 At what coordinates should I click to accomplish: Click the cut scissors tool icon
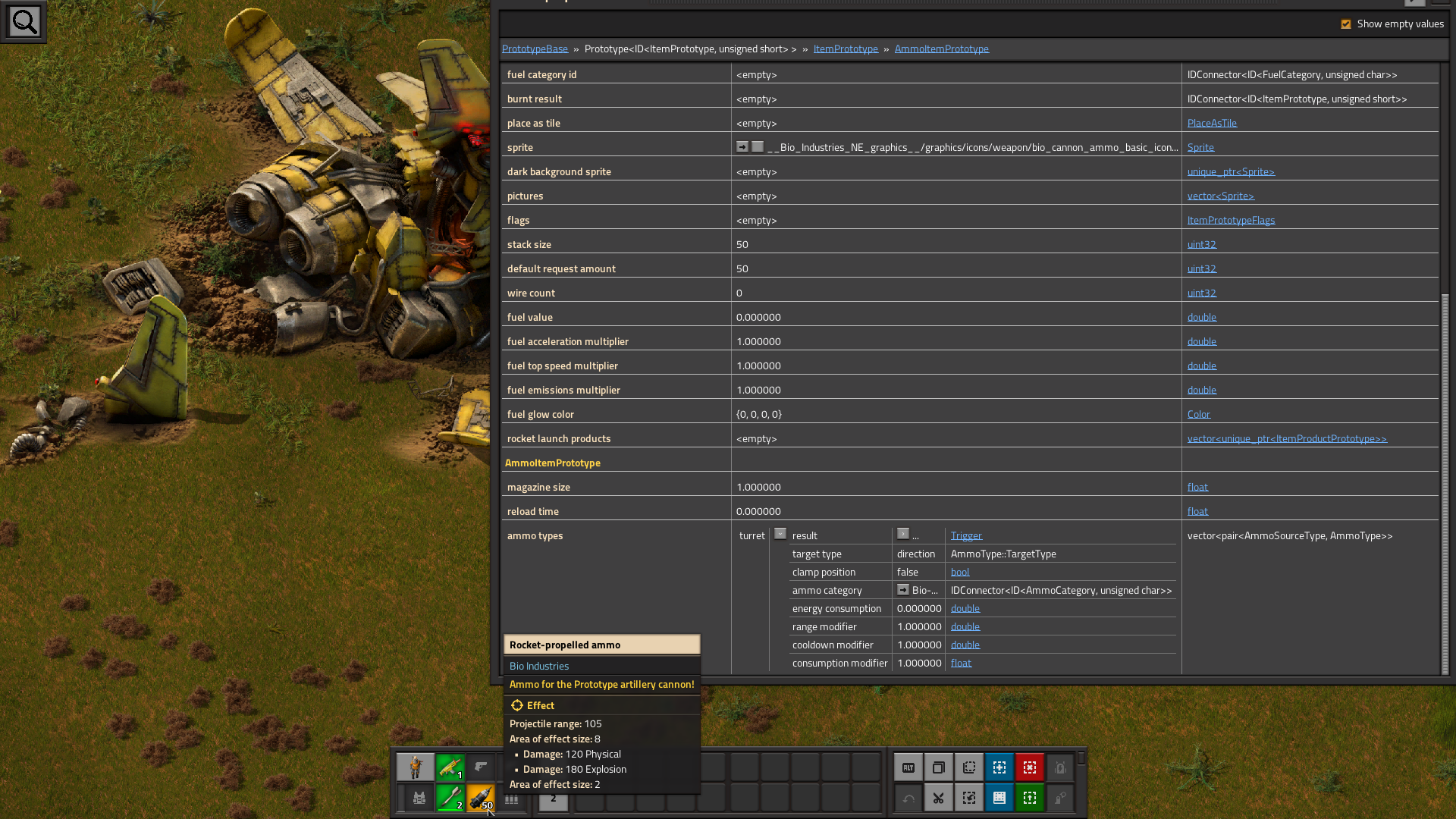[x=939, y=798]
